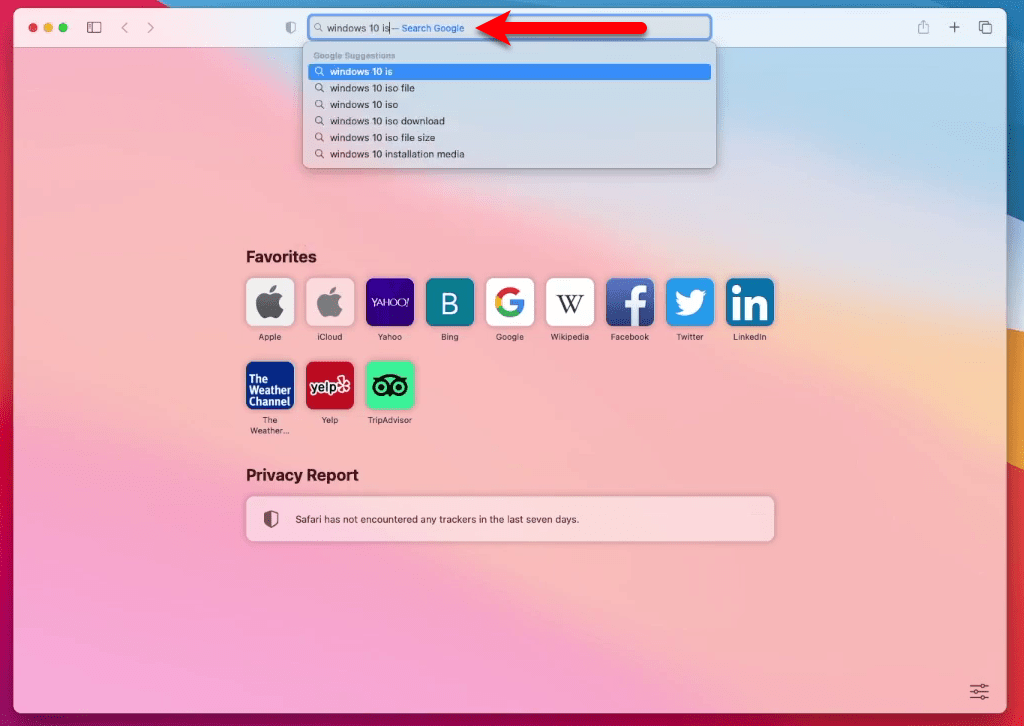The width and height of the screenshot is (1024, 726).
Task: Select suggestion "windows 10 iso file size"
Action: pos(509,138)
